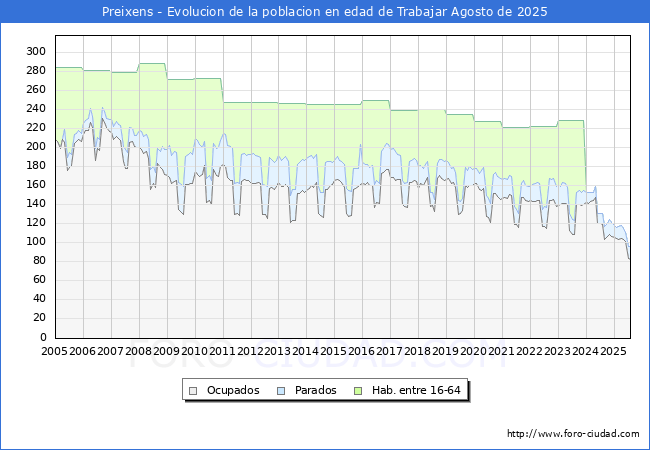Click the 0 y-axis value
The height and width of the screenshot is (450, 650).
click(43, 337)
